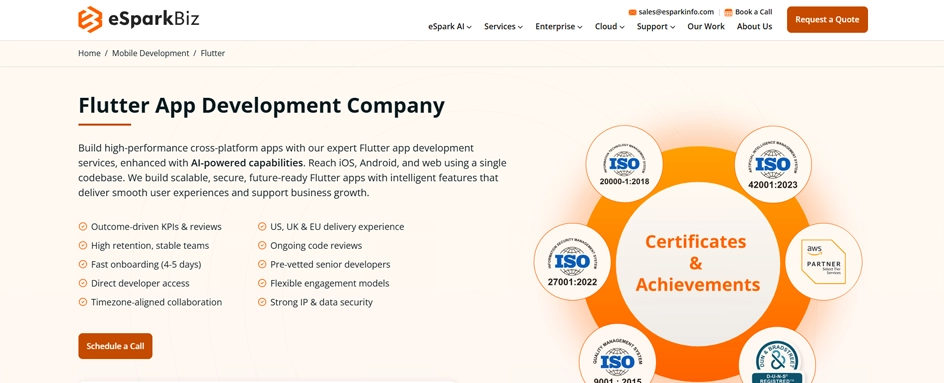
Task: Click the text Flexible engagement models
Action: 330,283
